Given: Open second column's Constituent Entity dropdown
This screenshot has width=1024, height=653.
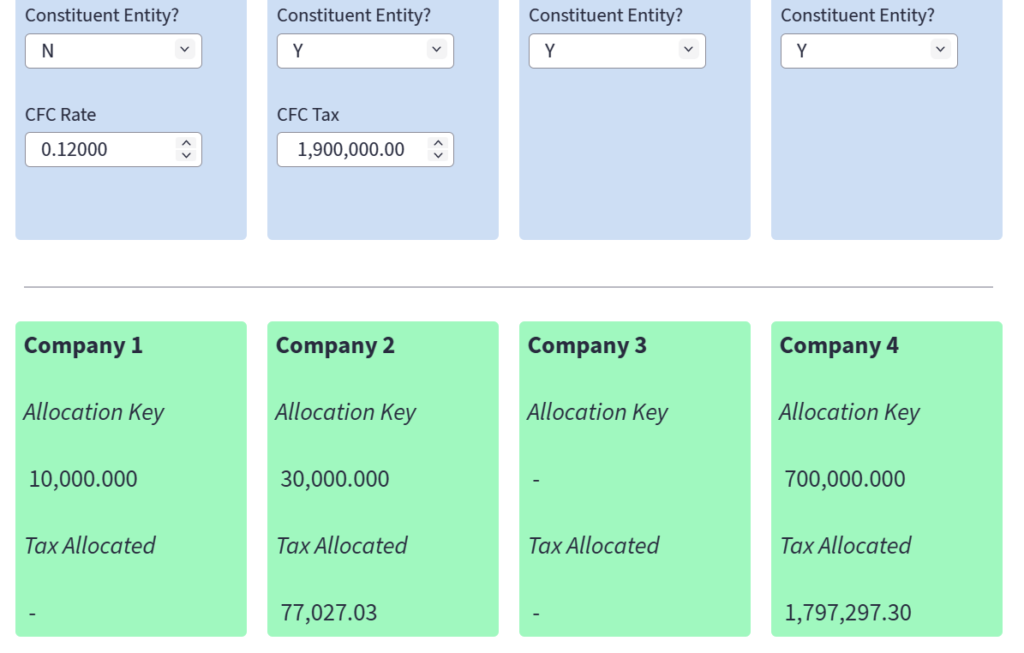Looking at the screenshot, I should tap(365, 51).
